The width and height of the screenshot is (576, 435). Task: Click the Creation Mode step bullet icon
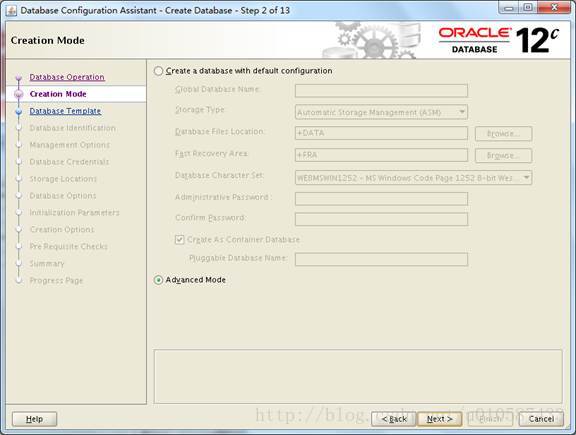point(19,94)
